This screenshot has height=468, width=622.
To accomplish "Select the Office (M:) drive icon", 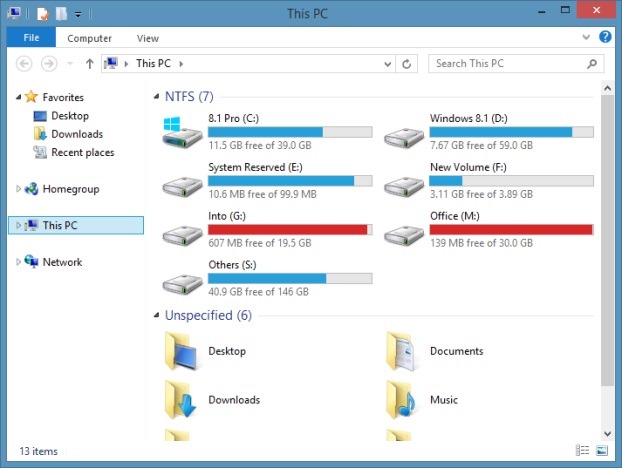I will [x=404, y=235].
